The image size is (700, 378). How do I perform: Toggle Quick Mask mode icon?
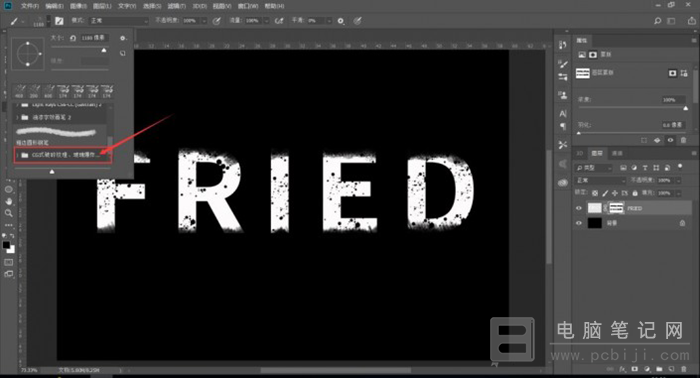point(8,262)
